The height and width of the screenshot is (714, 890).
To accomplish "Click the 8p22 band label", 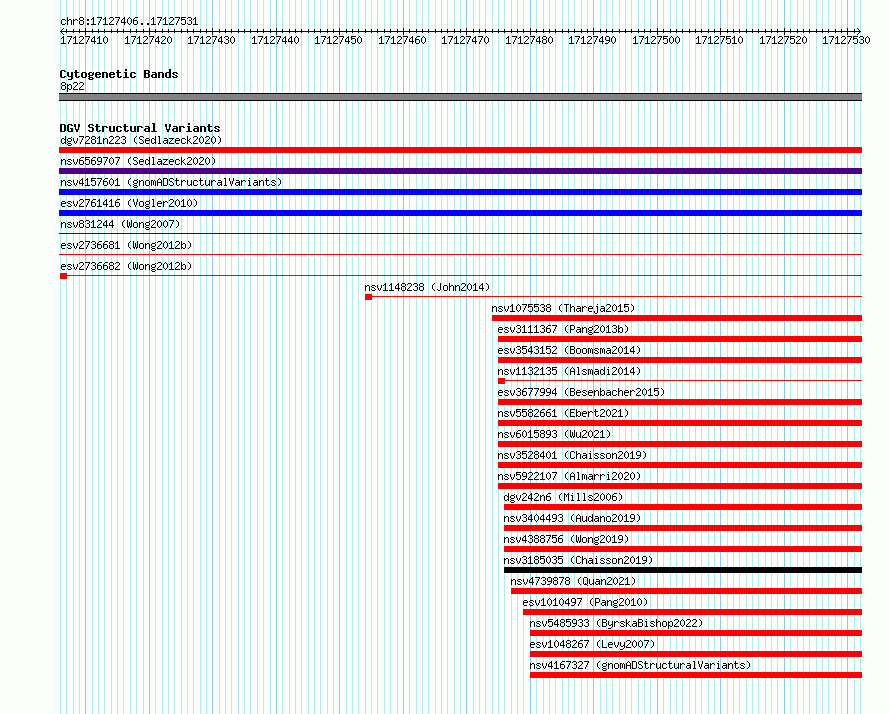I will pyautogui.click(x=72, y=86).
